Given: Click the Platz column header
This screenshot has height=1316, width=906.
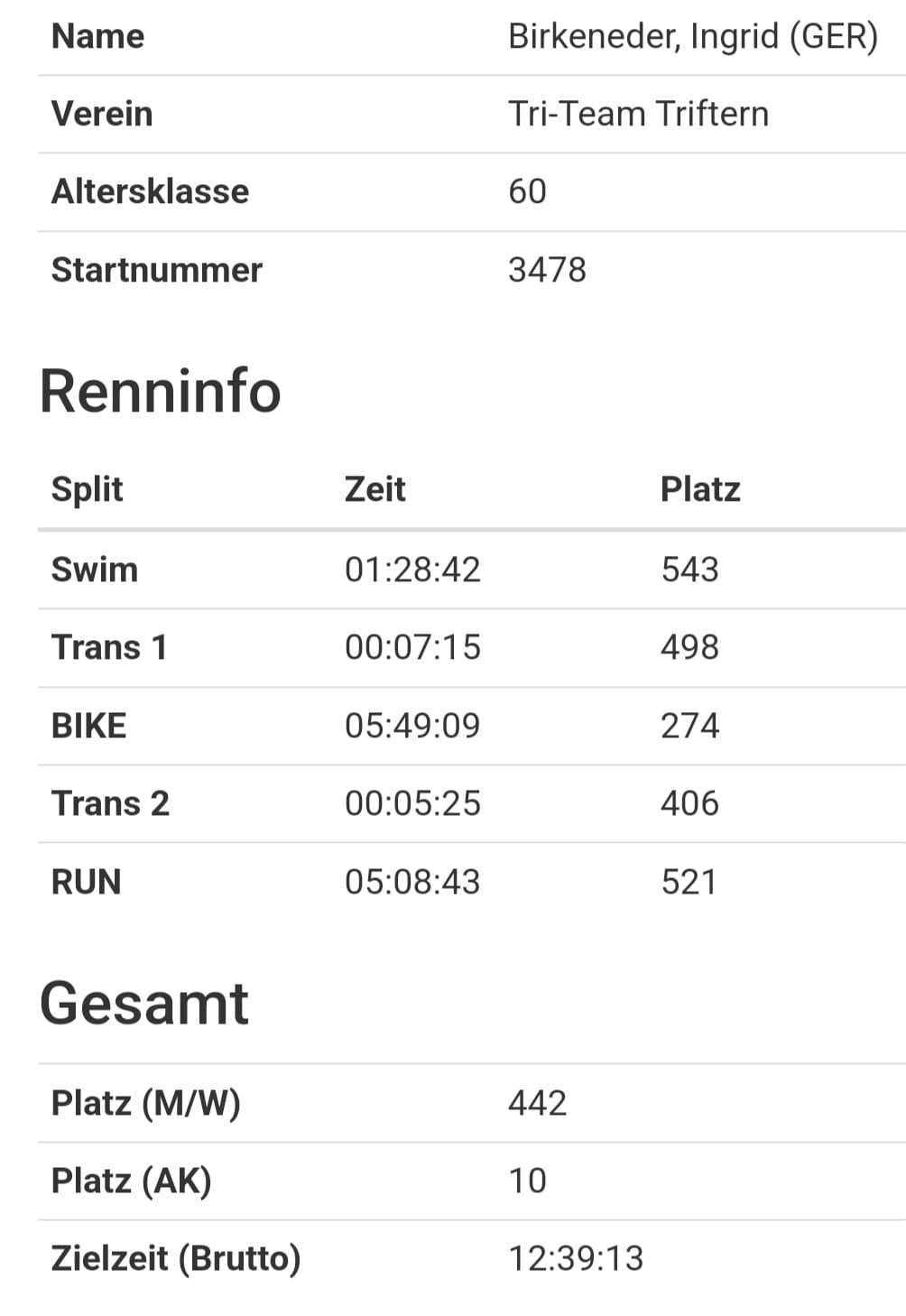Looking at the screenshot, I should coord(700,489).
